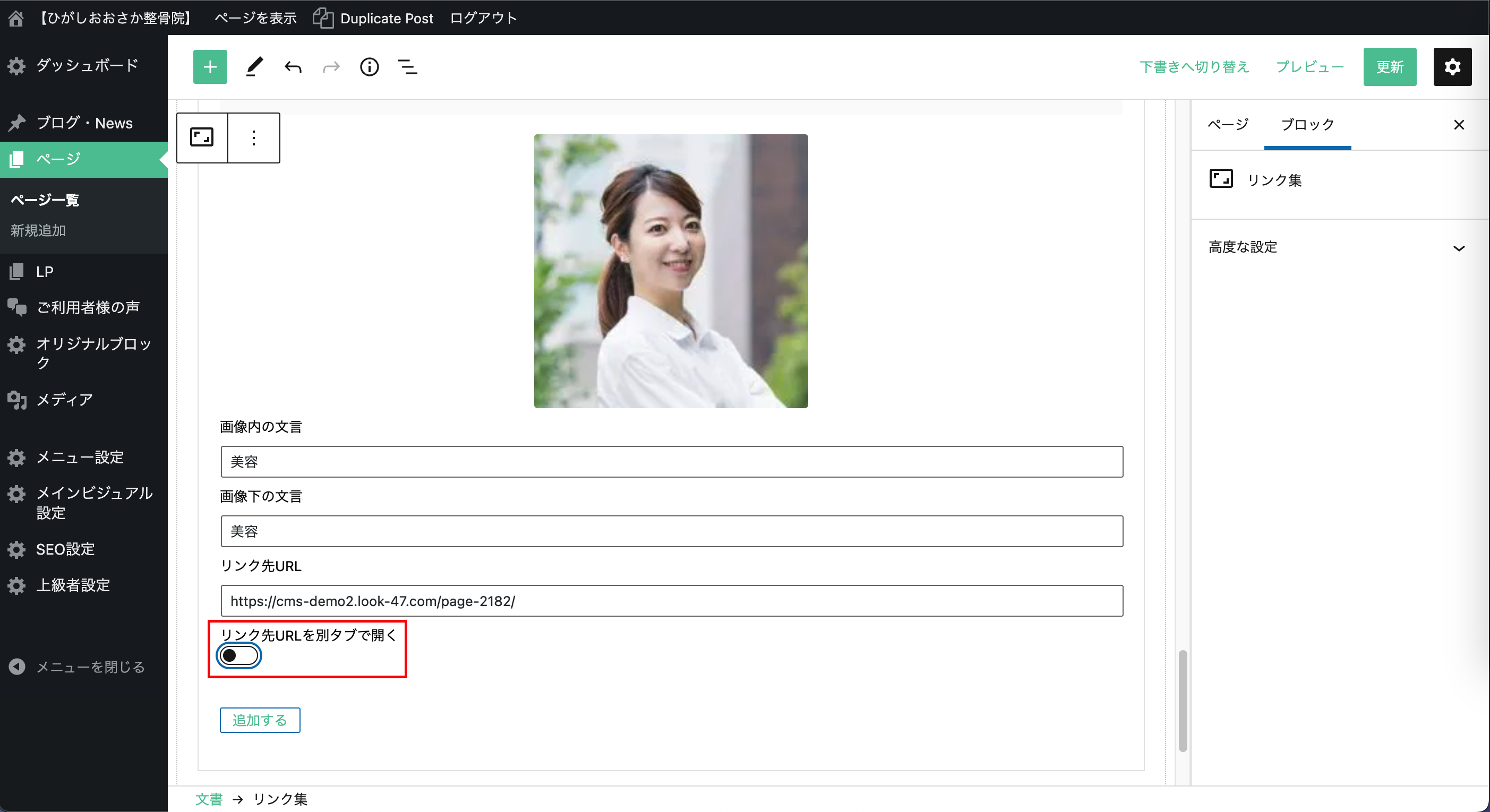The height and width of the screenshot is (812, 1490).
Task: Click the リンク先URL input field
Action: pyautogui.click(x=671, y=601)
